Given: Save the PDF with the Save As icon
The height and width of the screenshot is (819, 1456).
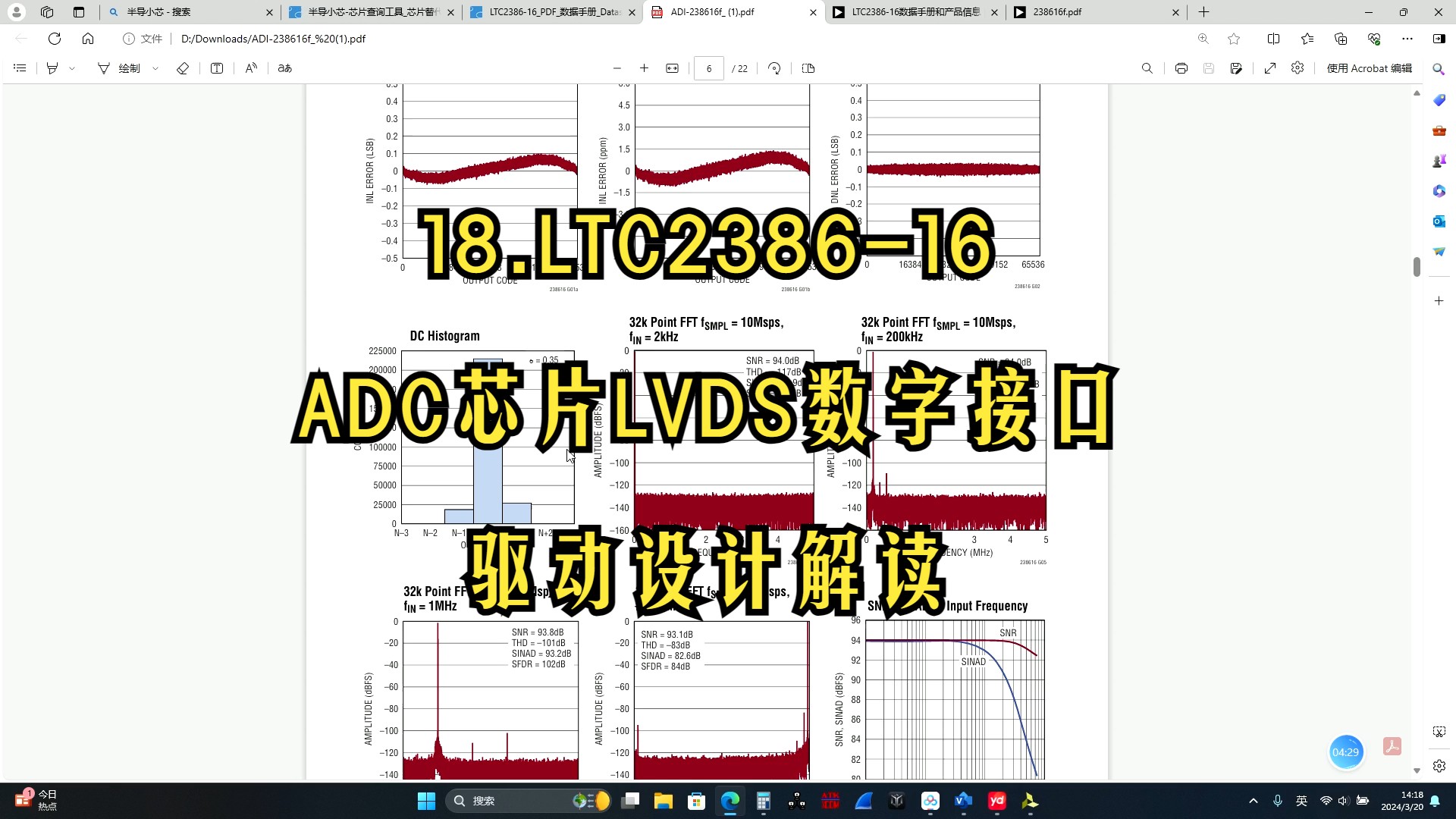Looking at the screenshot, I should click(x=1236, y=68).
